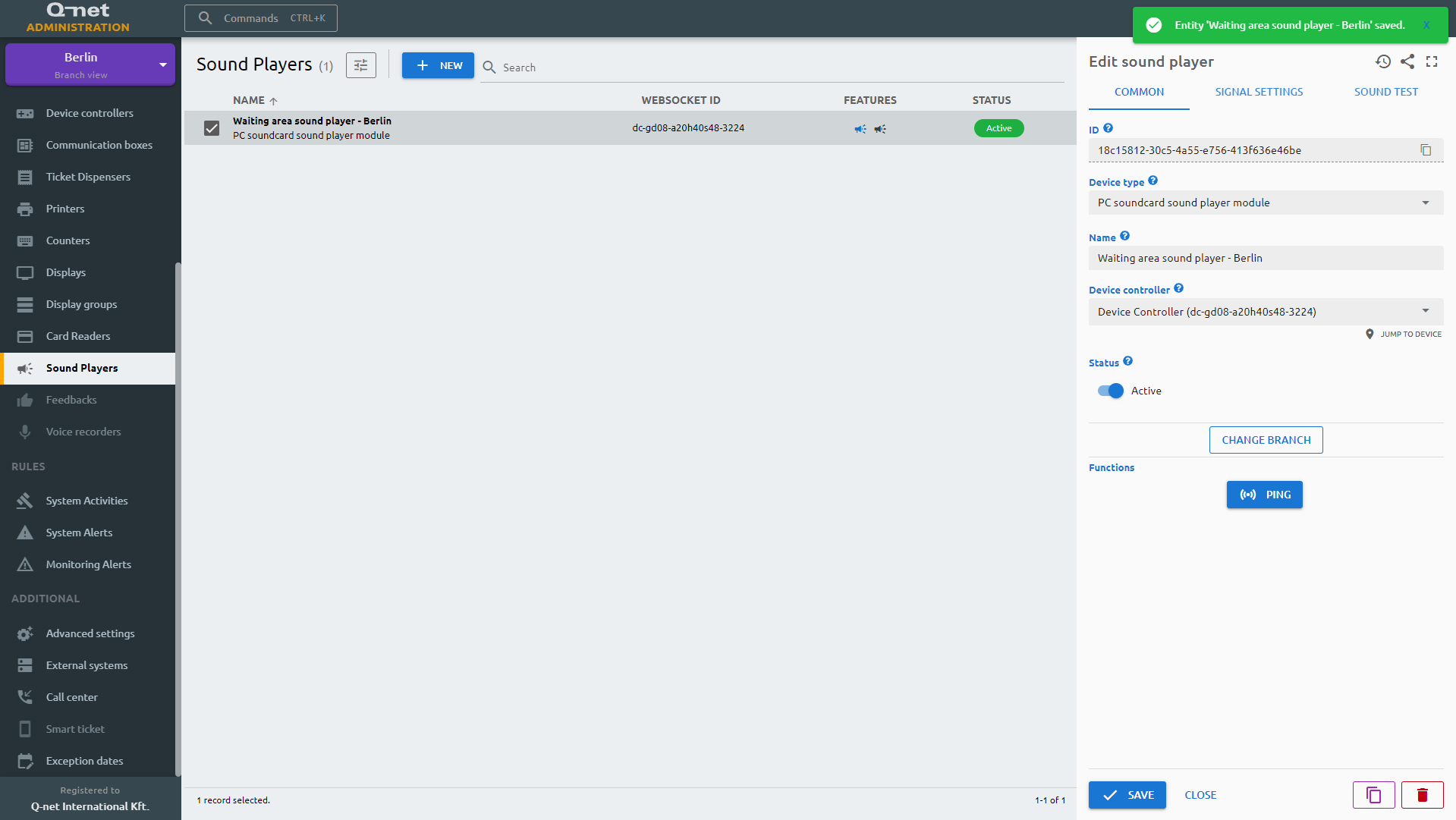Viewport: 1456px width, 820px height.
Task: Focus the Sound Players search field
Action: [772, 67]
